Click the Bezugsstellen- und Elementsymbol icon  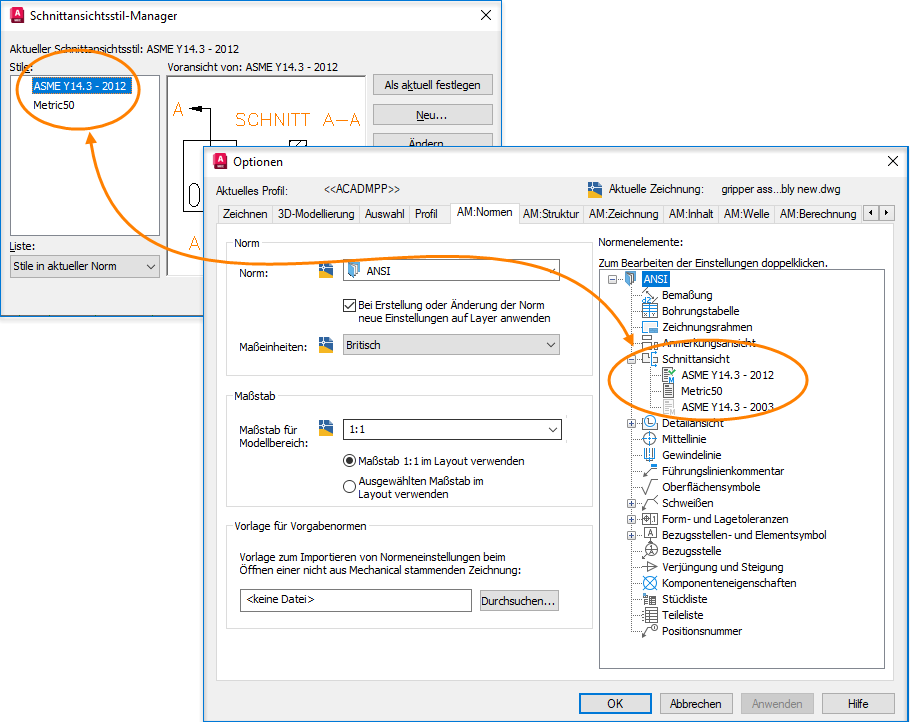649,535
